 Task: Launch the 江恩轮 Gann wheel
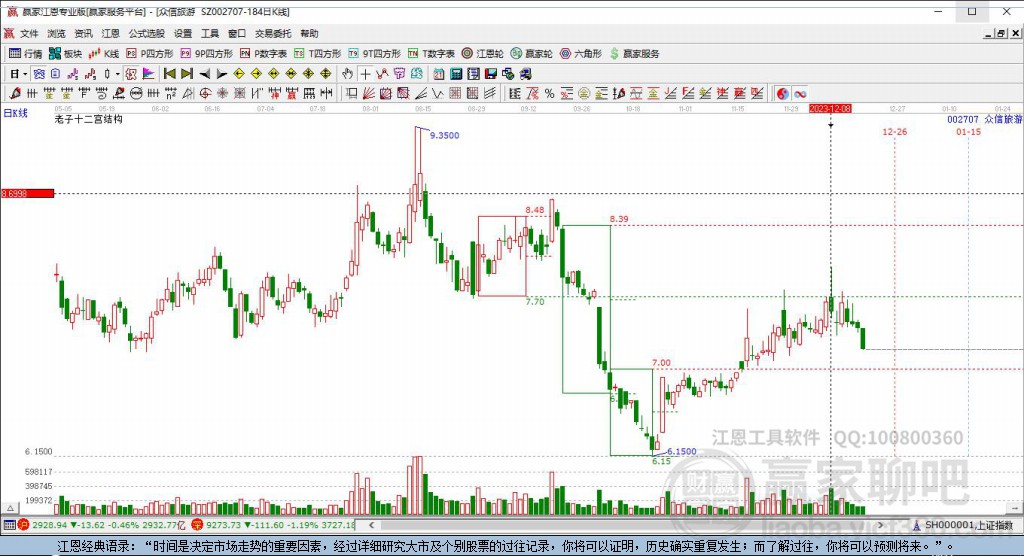coord(483,54)
